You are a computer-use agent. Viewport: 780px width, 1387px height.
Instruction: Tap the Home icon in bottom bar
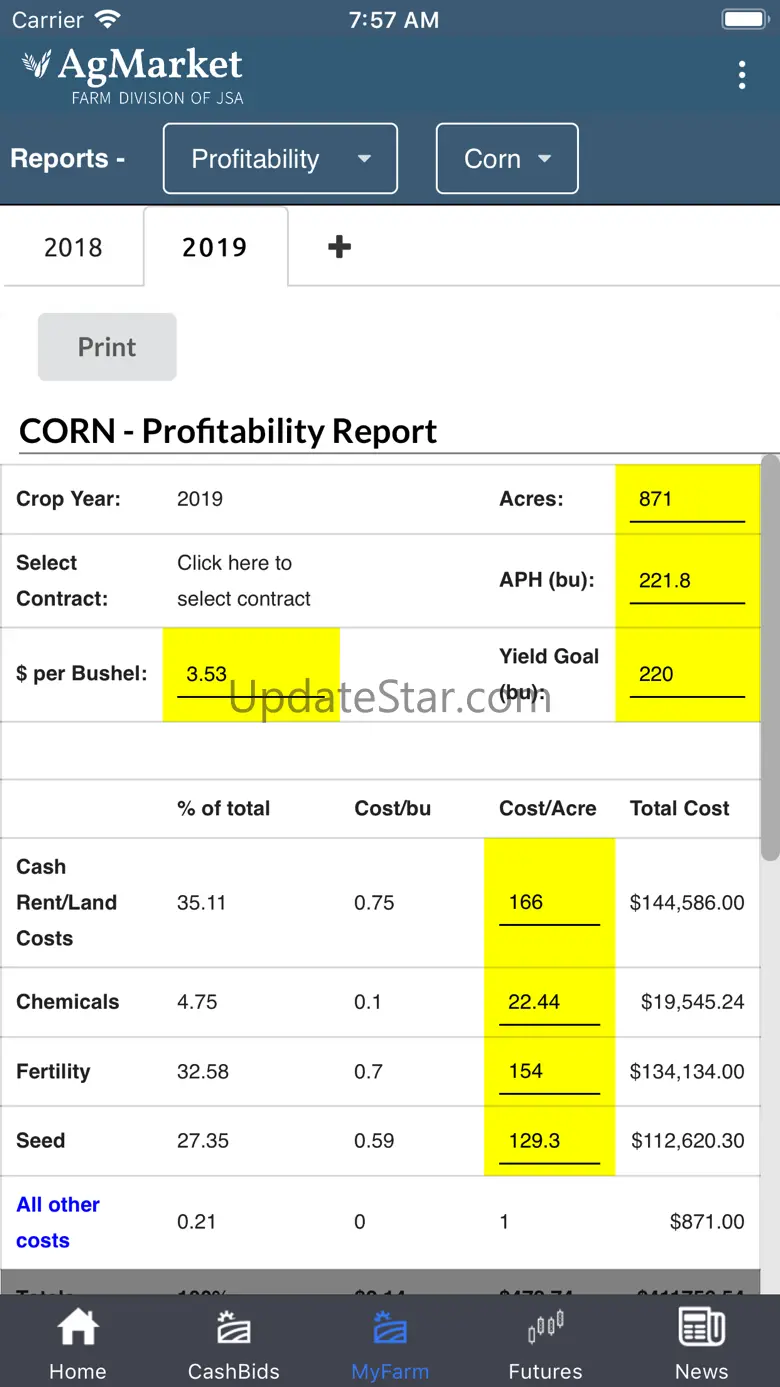pos(77,1328)
